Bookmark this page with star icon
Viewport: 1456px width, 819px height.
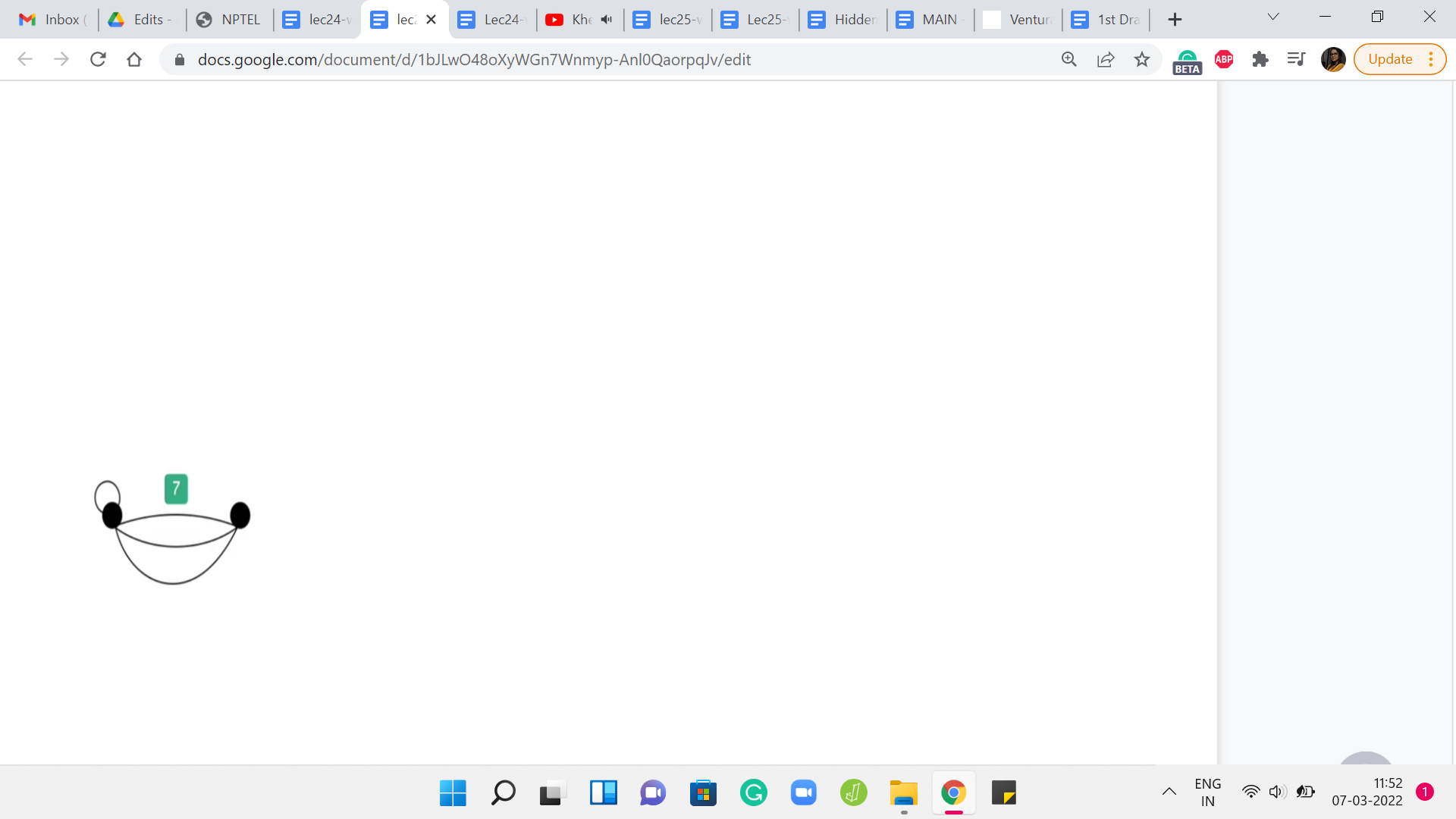[1142, 59]
